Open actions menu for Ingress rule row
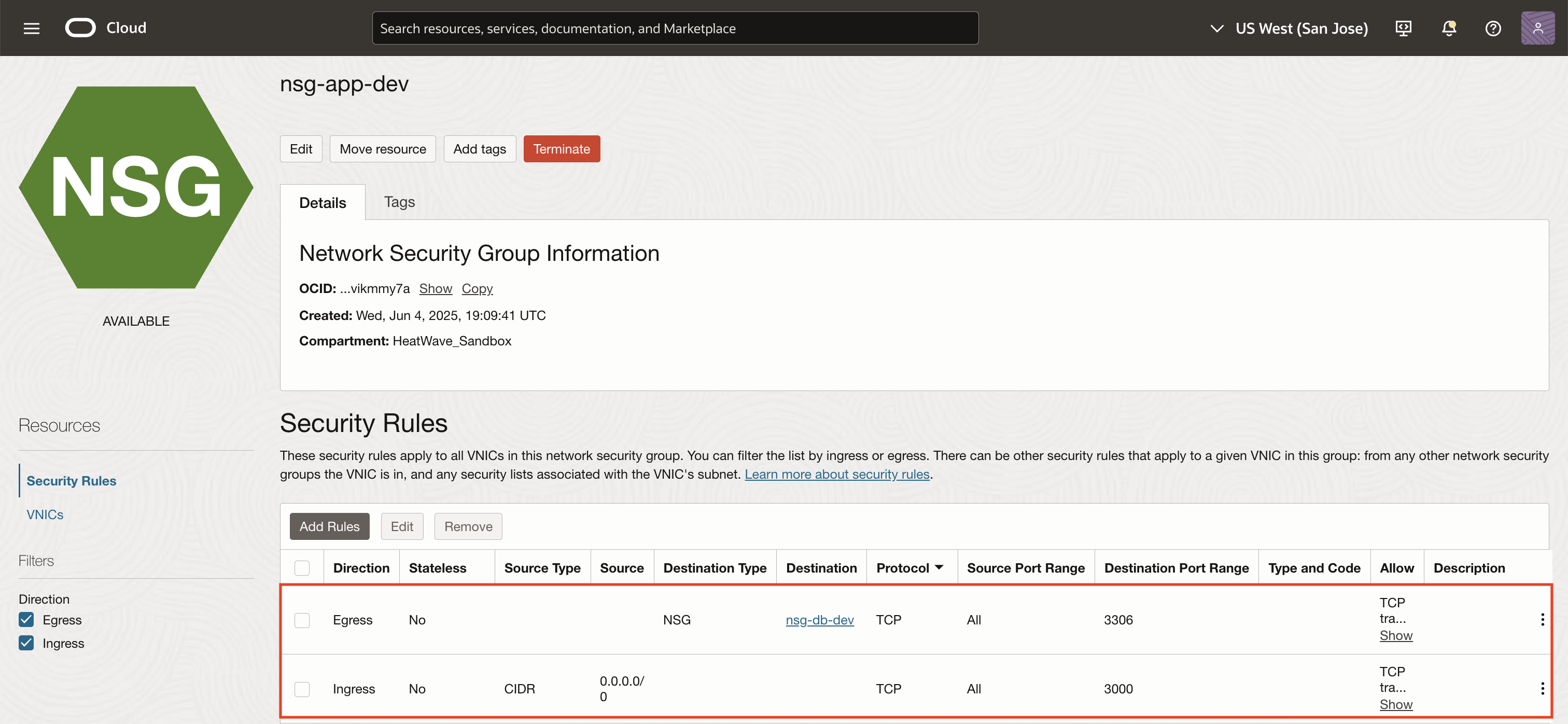This screenshot has height=724, width=1568. 1542,688
